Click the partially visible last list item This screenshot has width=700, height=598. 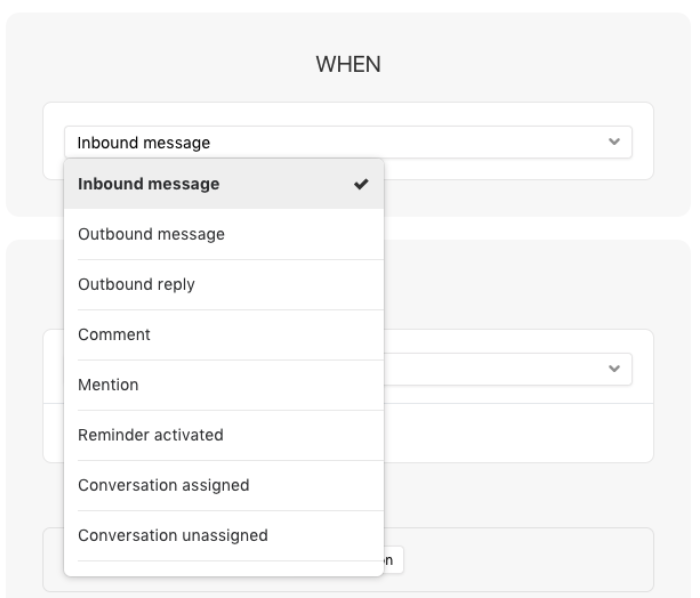pos(224,568)
